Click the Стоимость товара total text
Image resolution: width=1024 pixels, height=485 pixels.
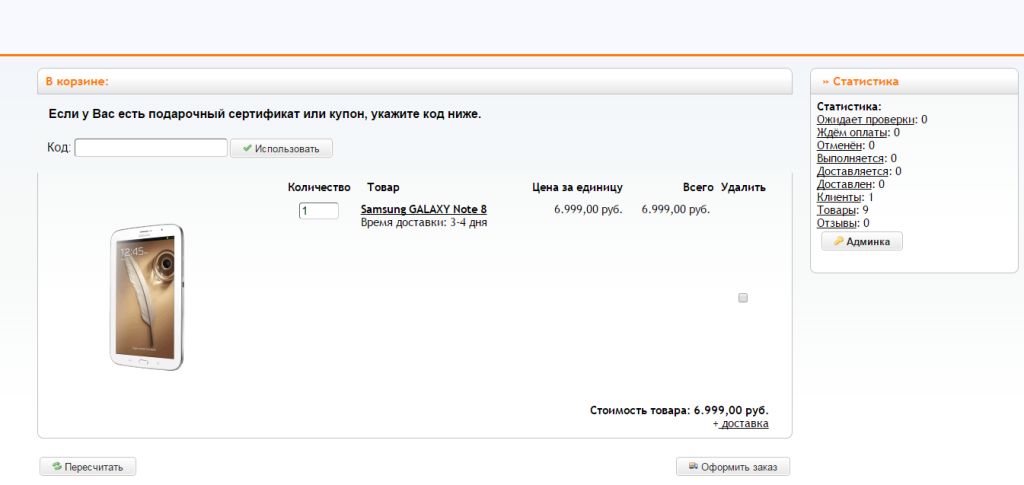[679, 411]
